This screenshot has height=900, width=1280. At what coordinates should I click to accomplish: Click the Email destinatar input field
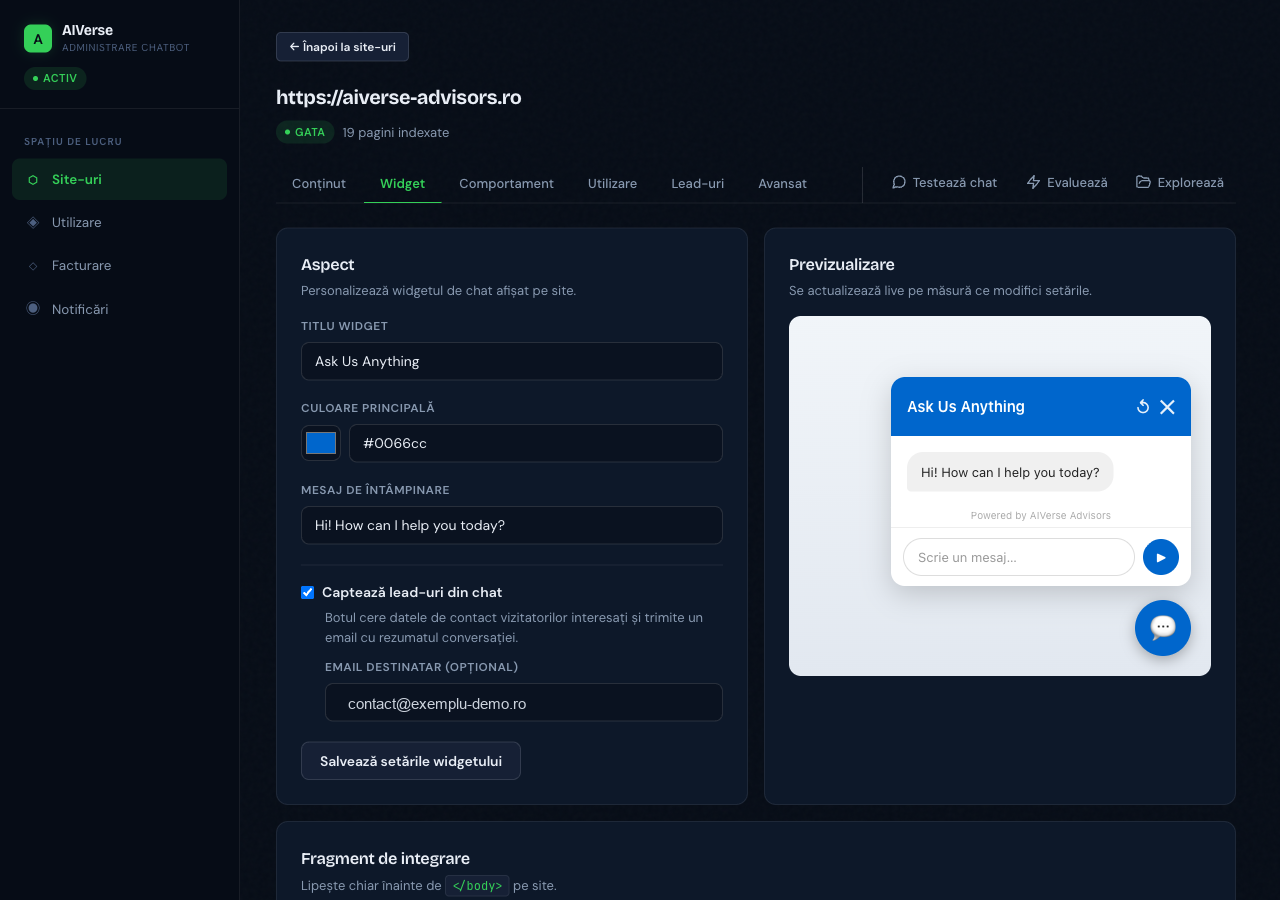pyautogui.click(x=524, y=702)
